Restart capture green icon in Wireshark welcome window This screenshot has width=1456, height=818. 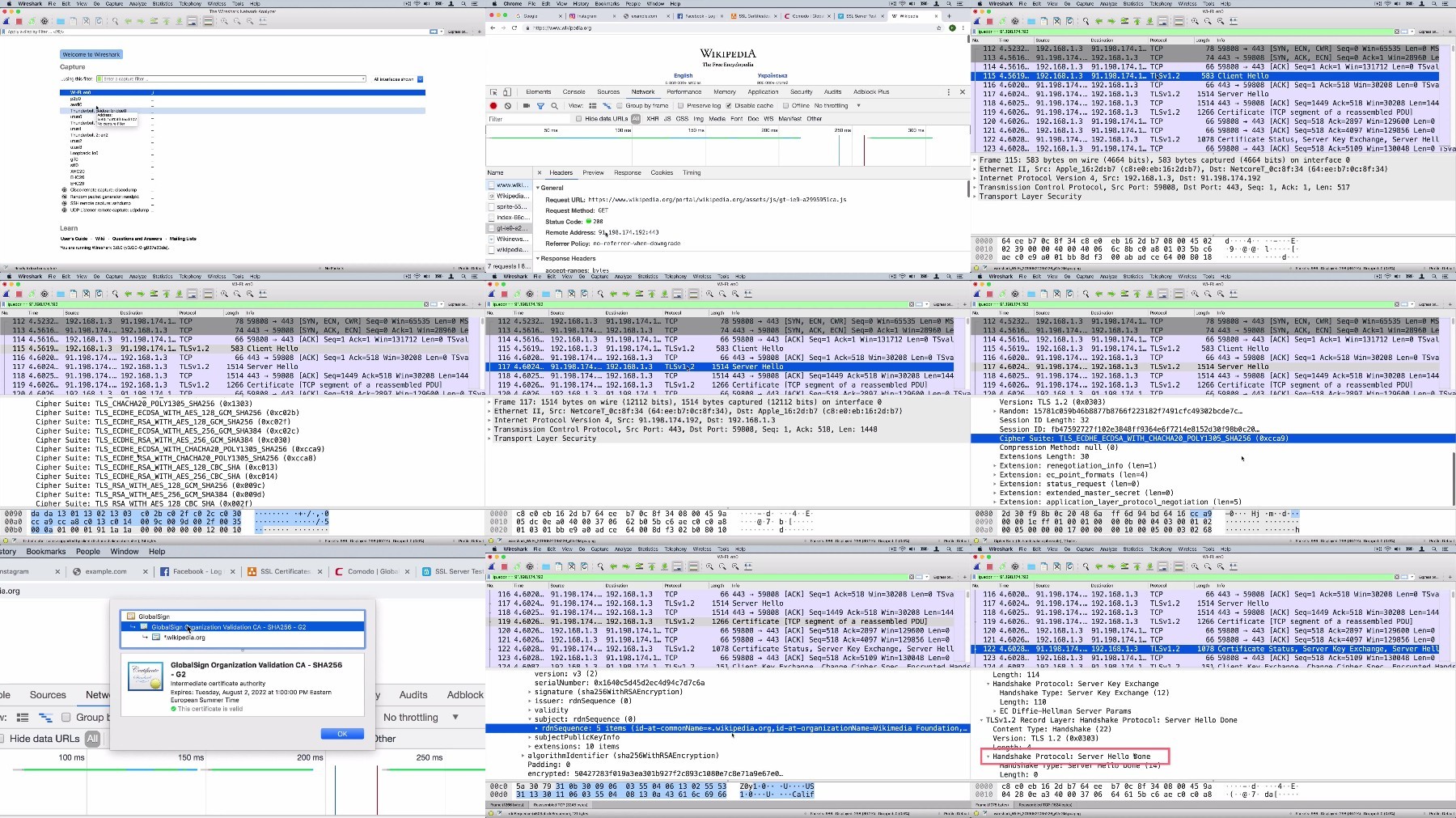click(32, 21)
